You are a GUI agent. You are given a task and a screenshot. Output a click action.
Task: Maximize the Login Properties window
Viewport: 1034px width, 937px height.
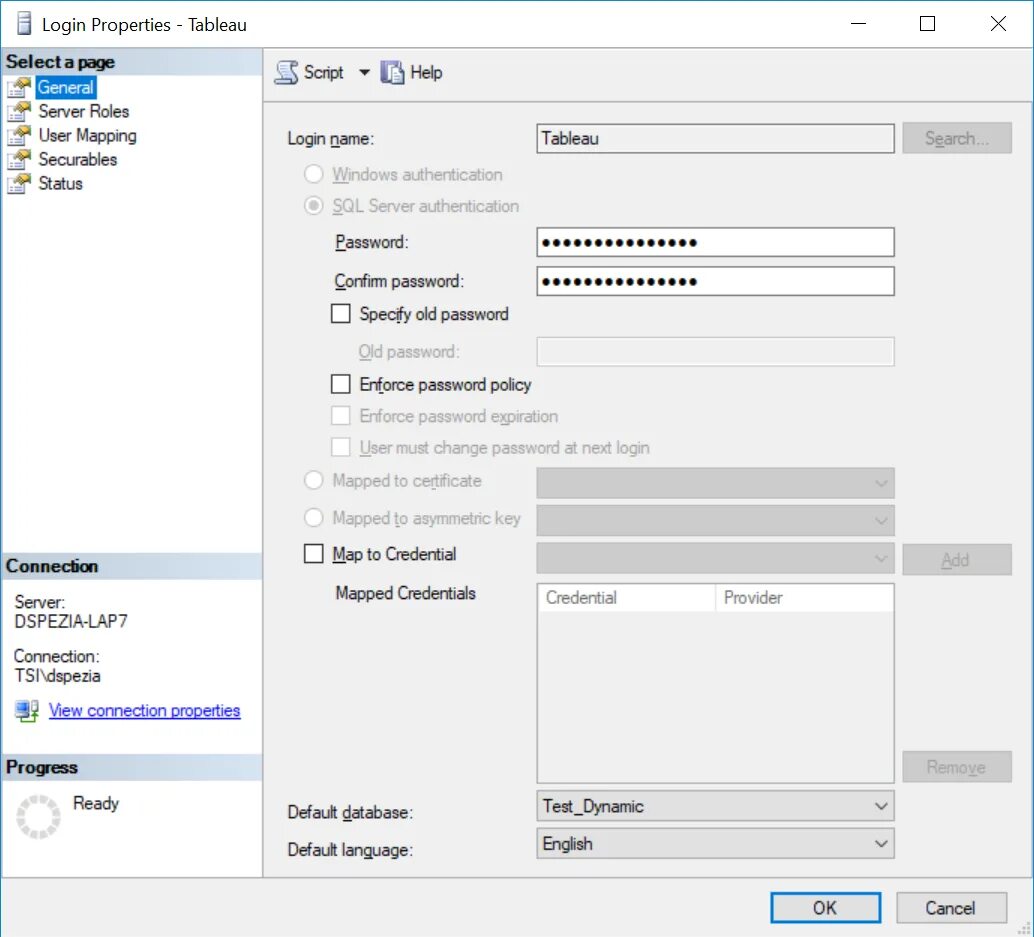(x=927, y=24)
